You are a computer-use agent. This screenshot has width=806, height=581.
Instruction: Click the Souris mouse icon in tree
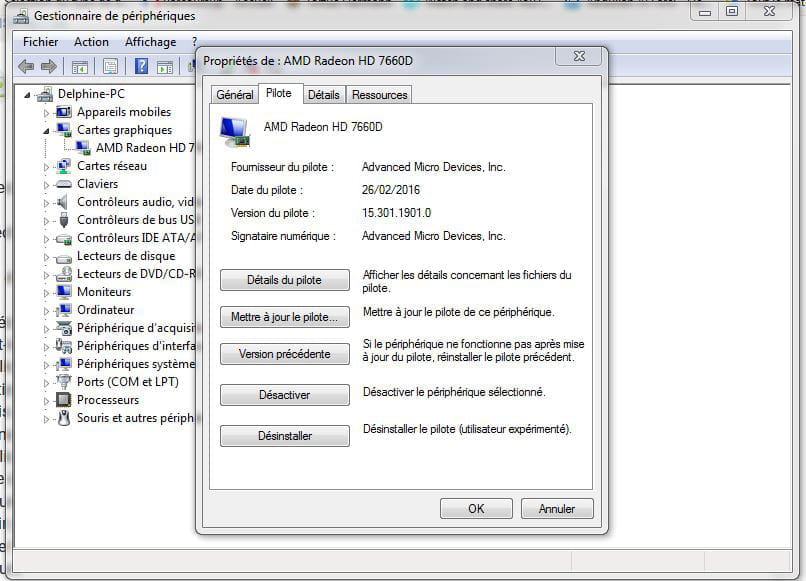64,417
